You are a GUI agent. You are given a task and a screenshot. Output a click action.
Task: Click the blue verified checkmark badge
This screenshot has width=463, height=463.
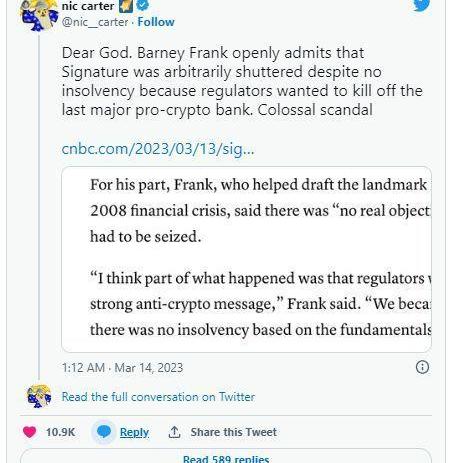coord(143,5)
